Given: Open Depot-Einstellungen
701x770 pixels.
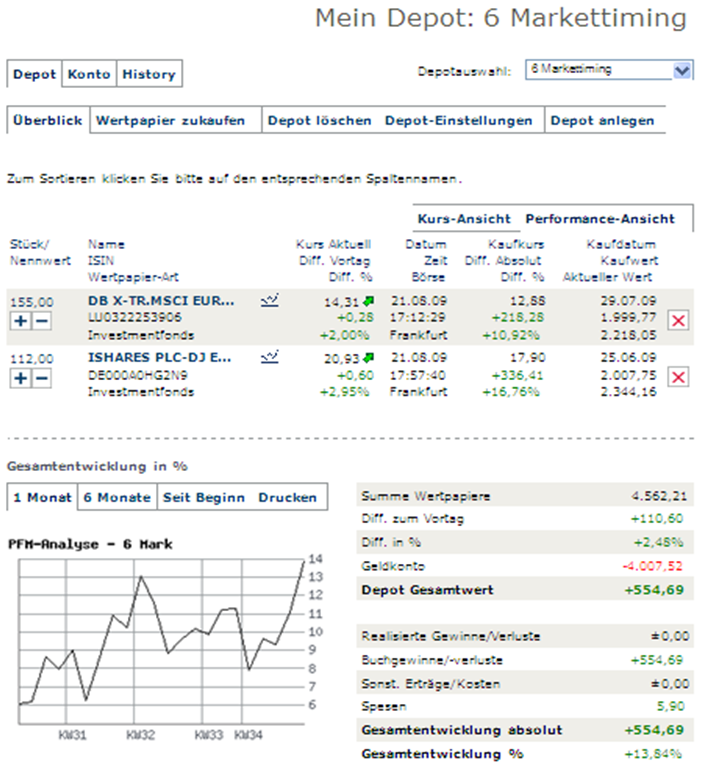Looking at the screenshot, I should click(459, 121).
